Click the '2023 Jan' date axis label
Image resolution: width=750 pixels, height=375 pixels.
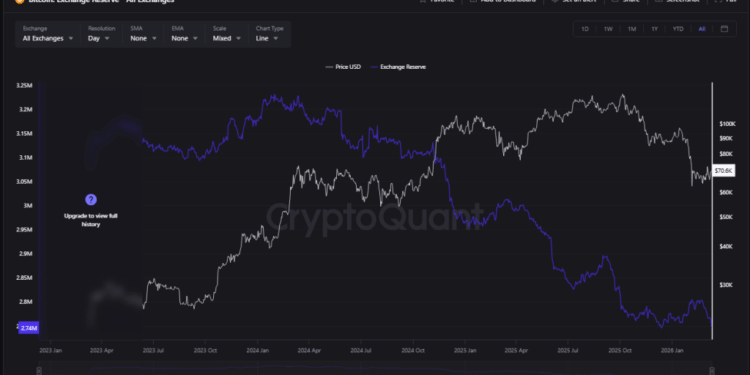[50, 351]
